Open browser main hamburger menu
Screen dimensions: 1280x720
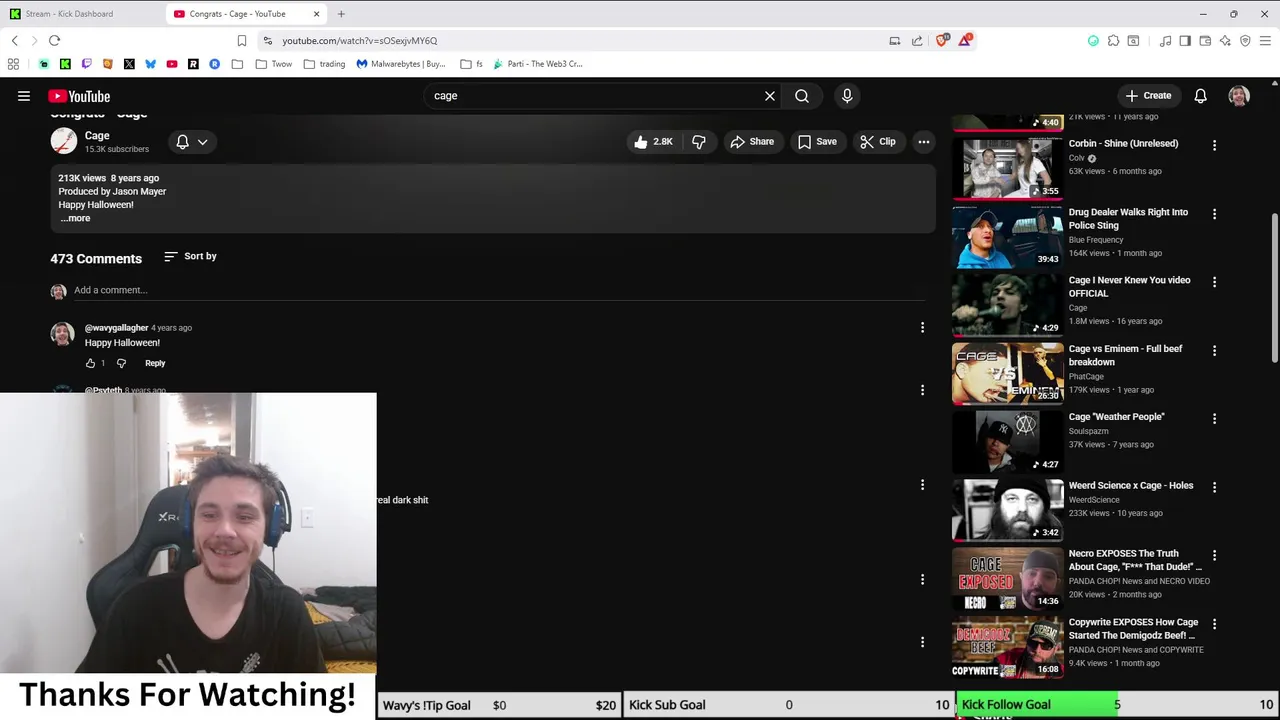(x=1265, y=41)
